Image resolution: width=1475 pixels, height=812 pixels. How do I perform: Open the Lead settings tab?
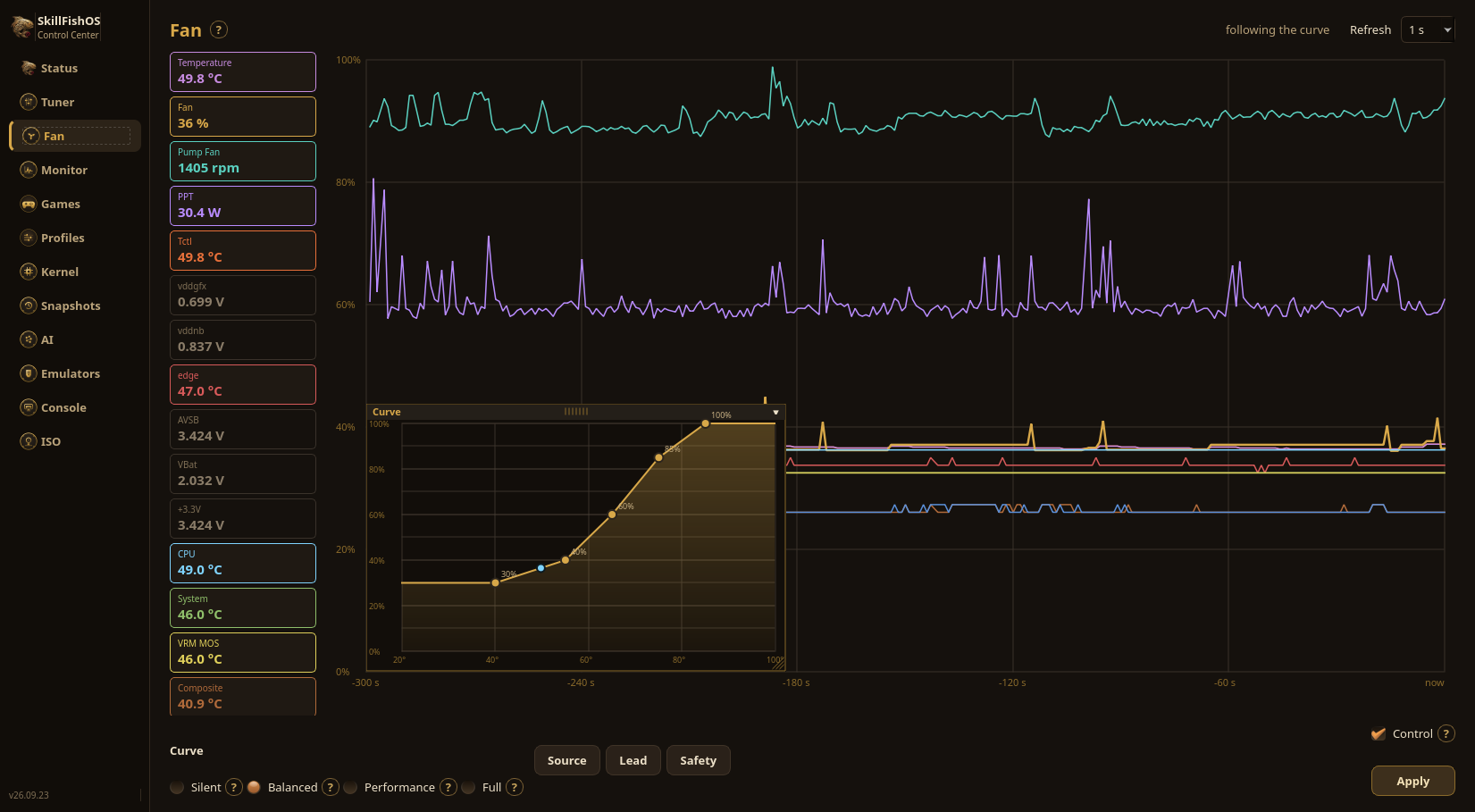click(x=633, y=760)
